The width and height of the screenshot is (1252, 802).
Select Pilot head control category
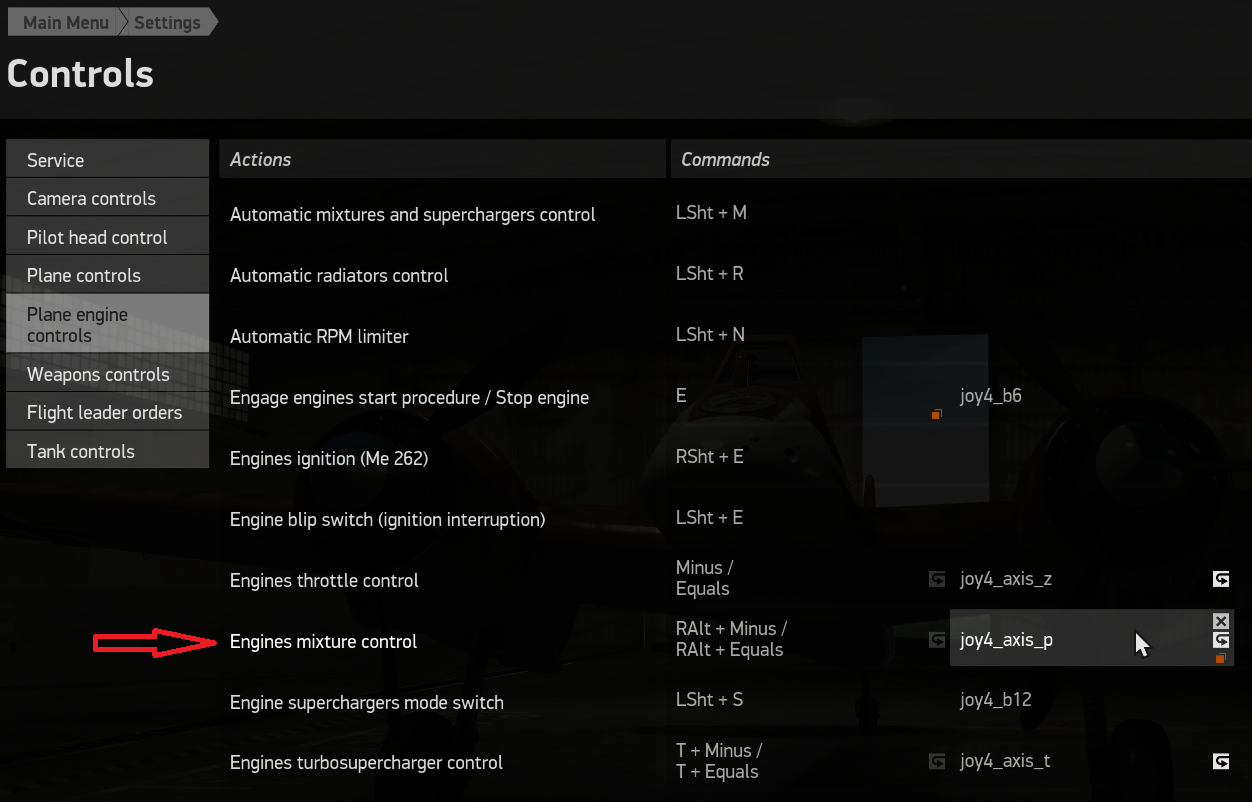[107, 237]
